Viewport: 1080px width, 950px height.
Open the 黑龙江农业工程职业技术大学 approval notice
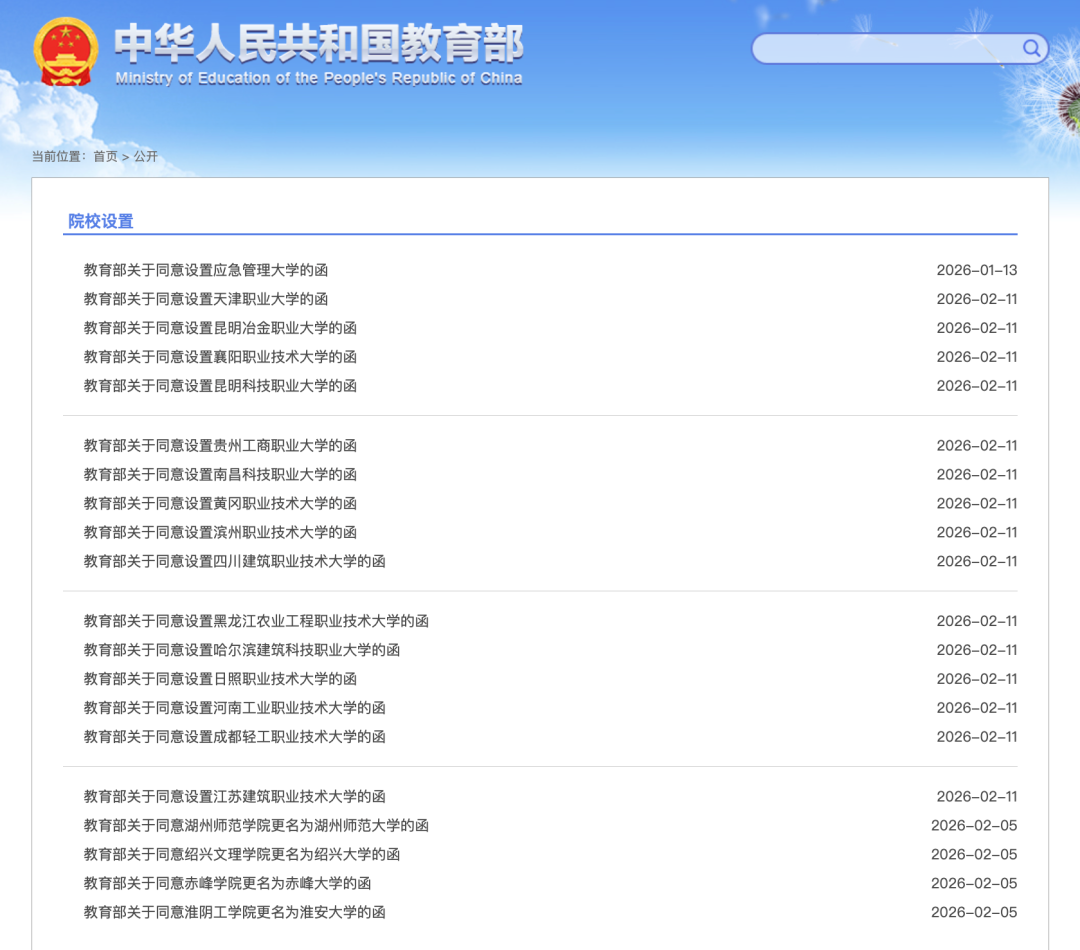(x=255, y=620)
